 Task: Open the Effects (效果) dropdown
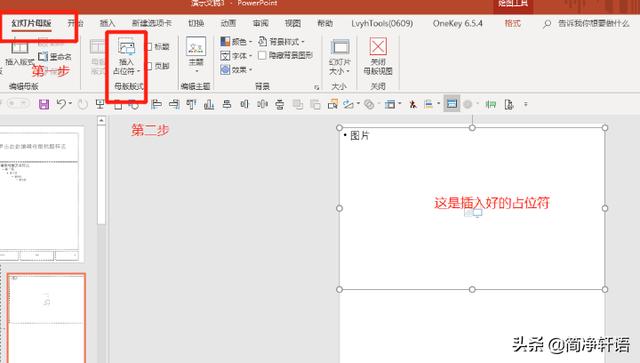coord(236,70)
